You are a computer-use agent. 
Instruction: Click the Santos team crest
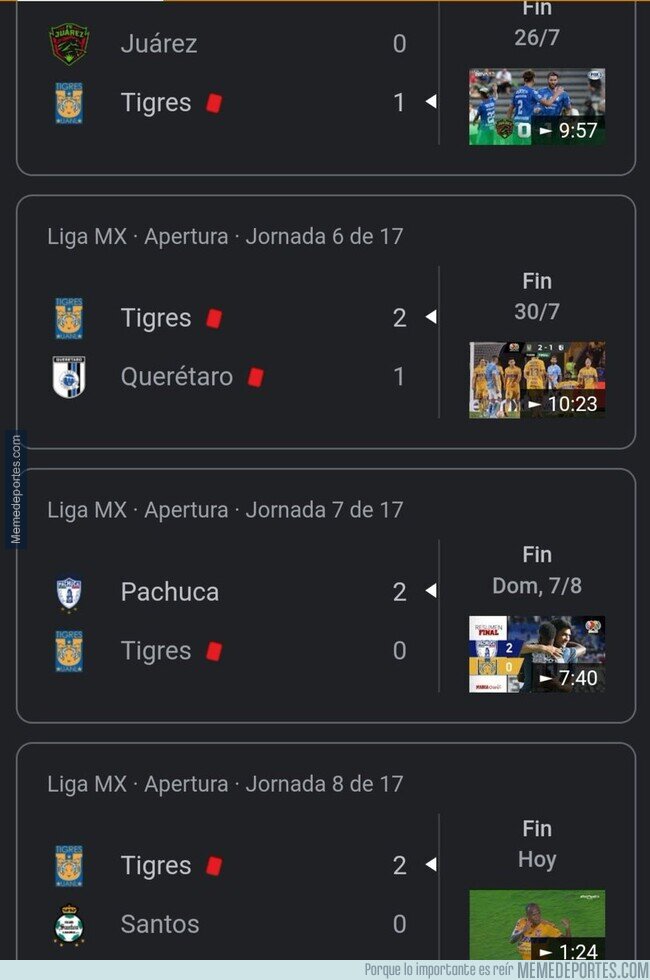(x=69, y=925)
